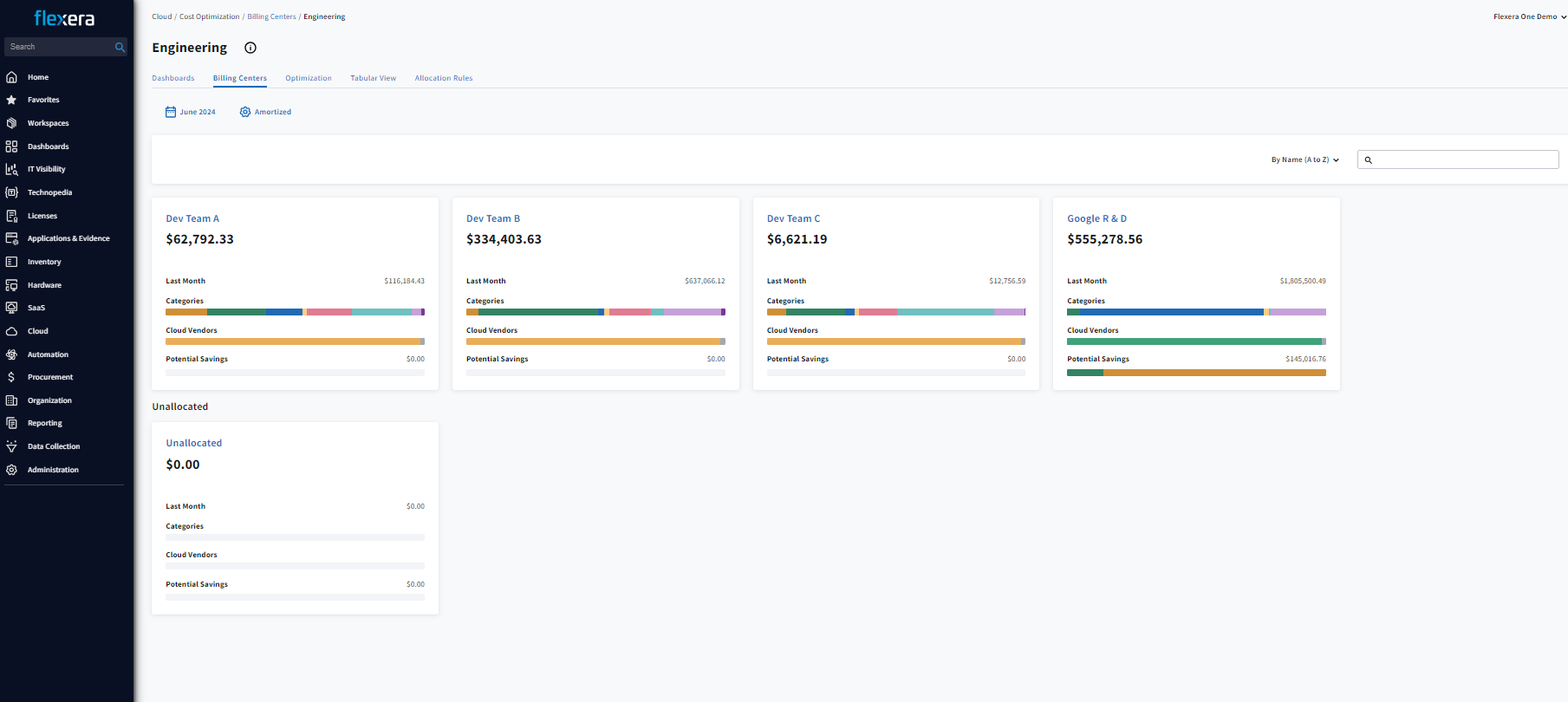Open the Procurement dollar icon

12,377
